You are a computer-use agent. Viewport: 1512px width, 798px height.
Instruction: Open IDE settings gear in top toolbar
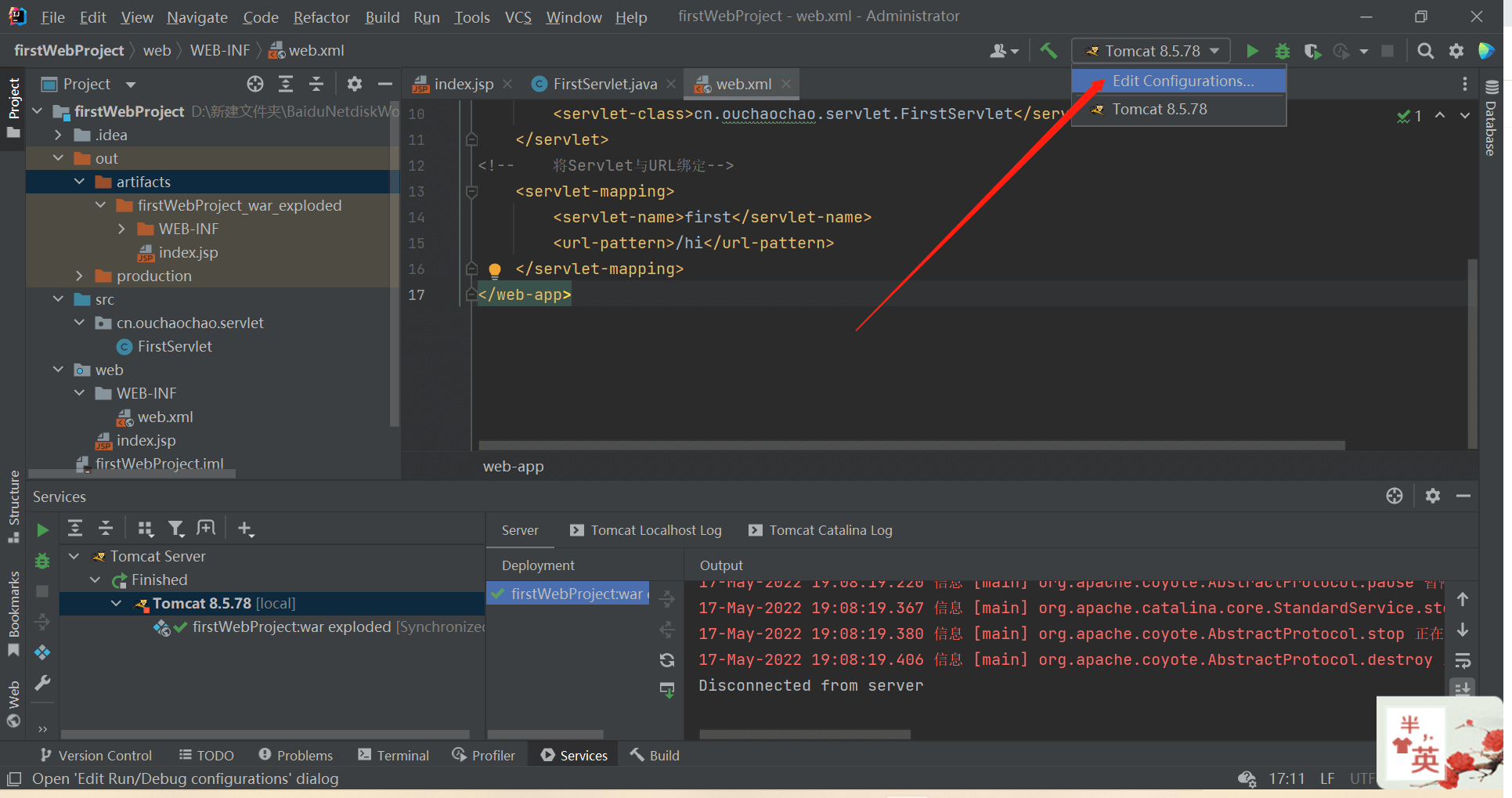pyautogui.click(x=1456, y=51)
